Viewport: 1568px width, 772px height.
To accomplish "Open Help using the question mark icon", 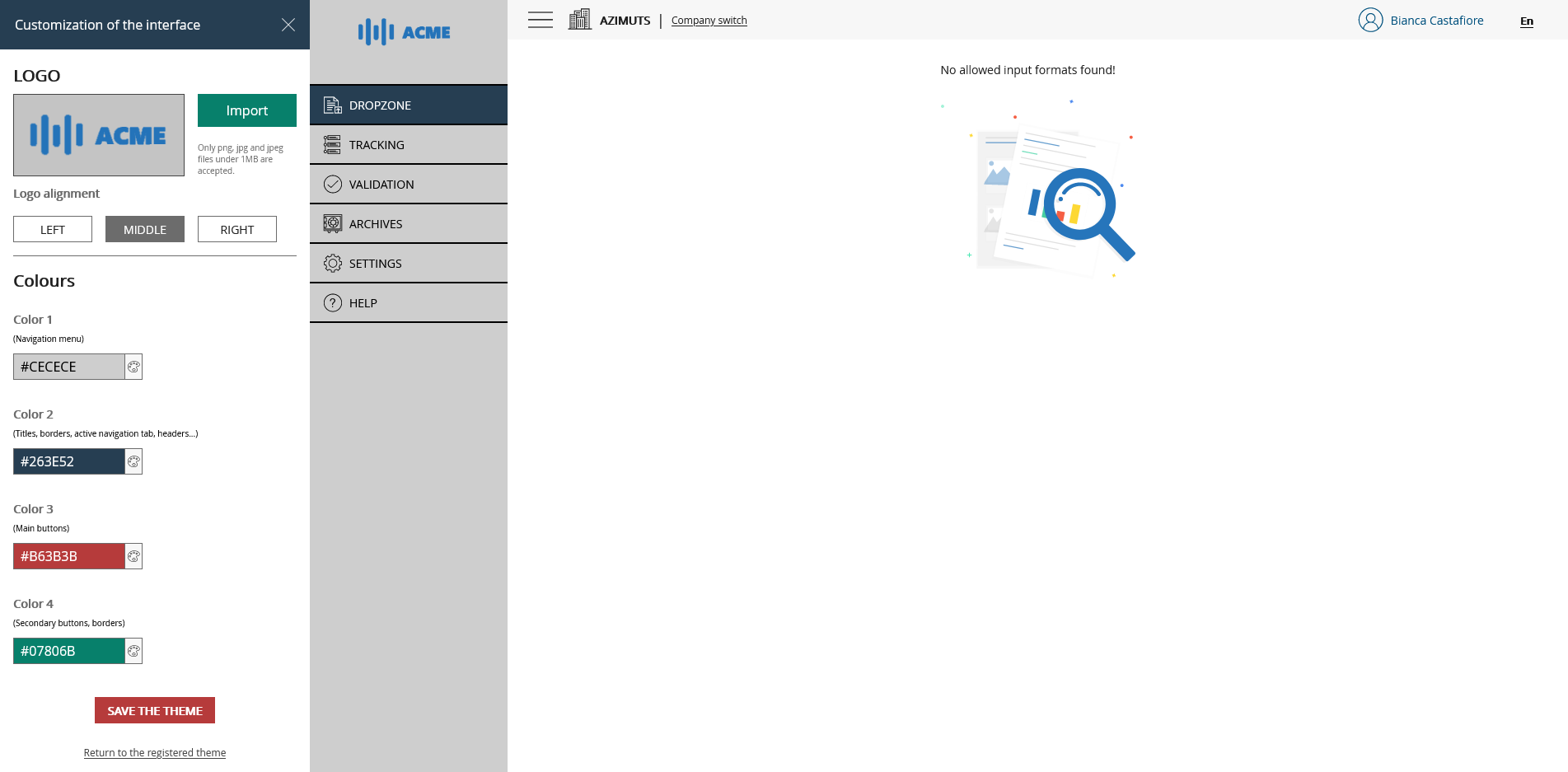I will (332, 302).
